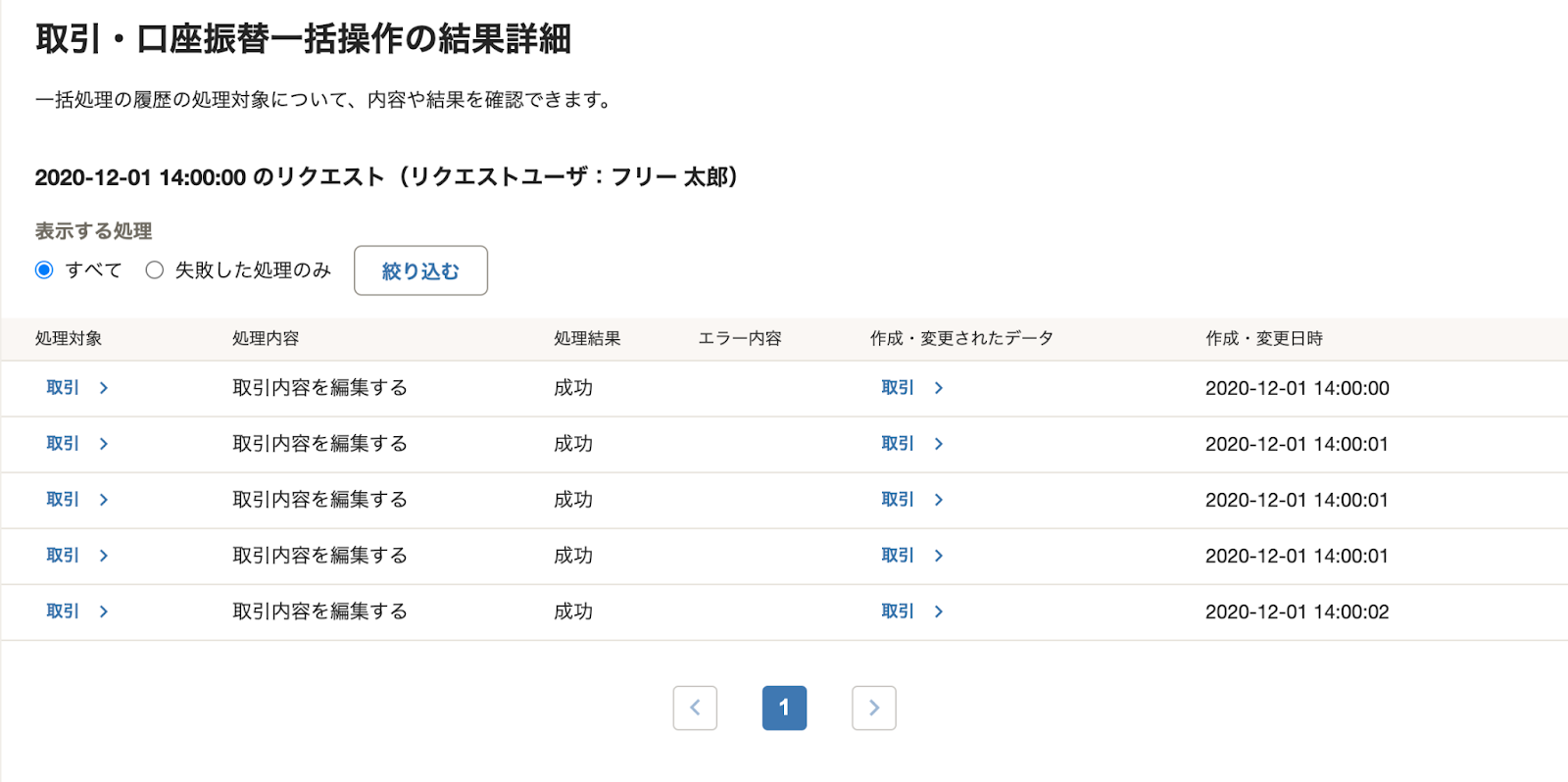The width and height of the screenshot is (1568, 782).
Task: Click 成功 in the 14:00:02 row
Action: [x=573, y=611]
